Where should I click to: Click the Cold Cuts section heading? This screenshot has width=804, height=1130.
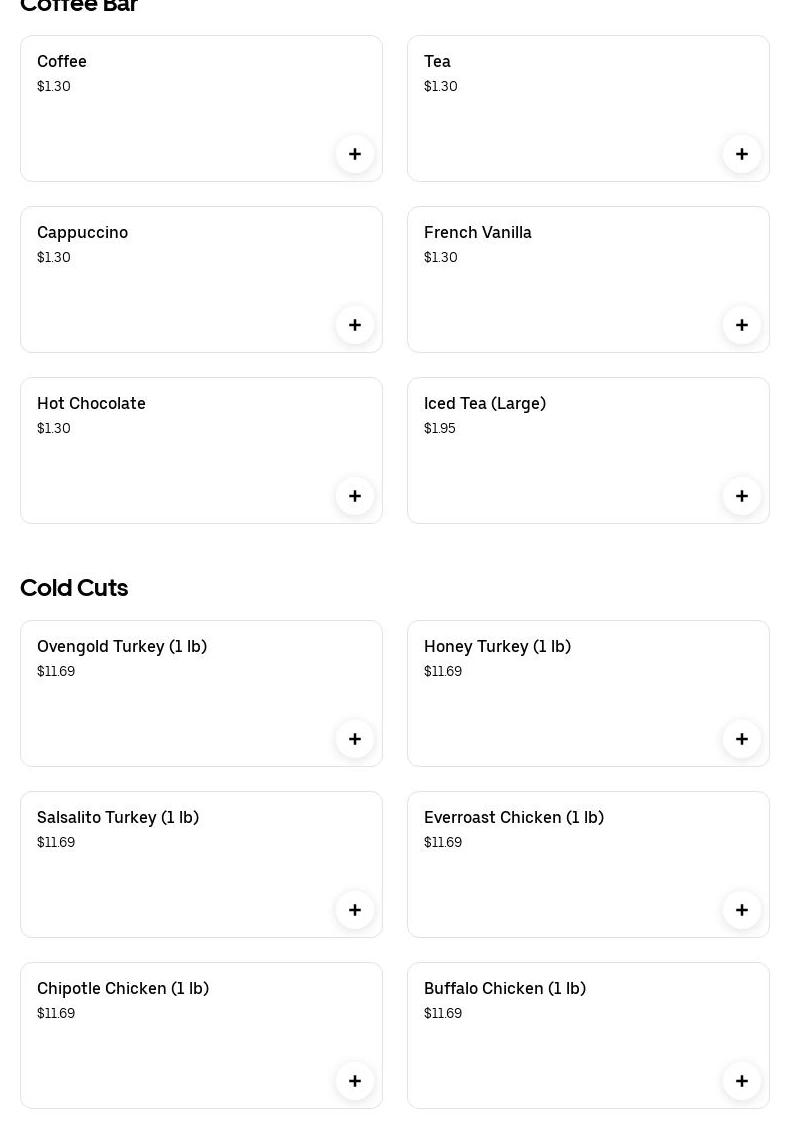(x=74, y=588)
